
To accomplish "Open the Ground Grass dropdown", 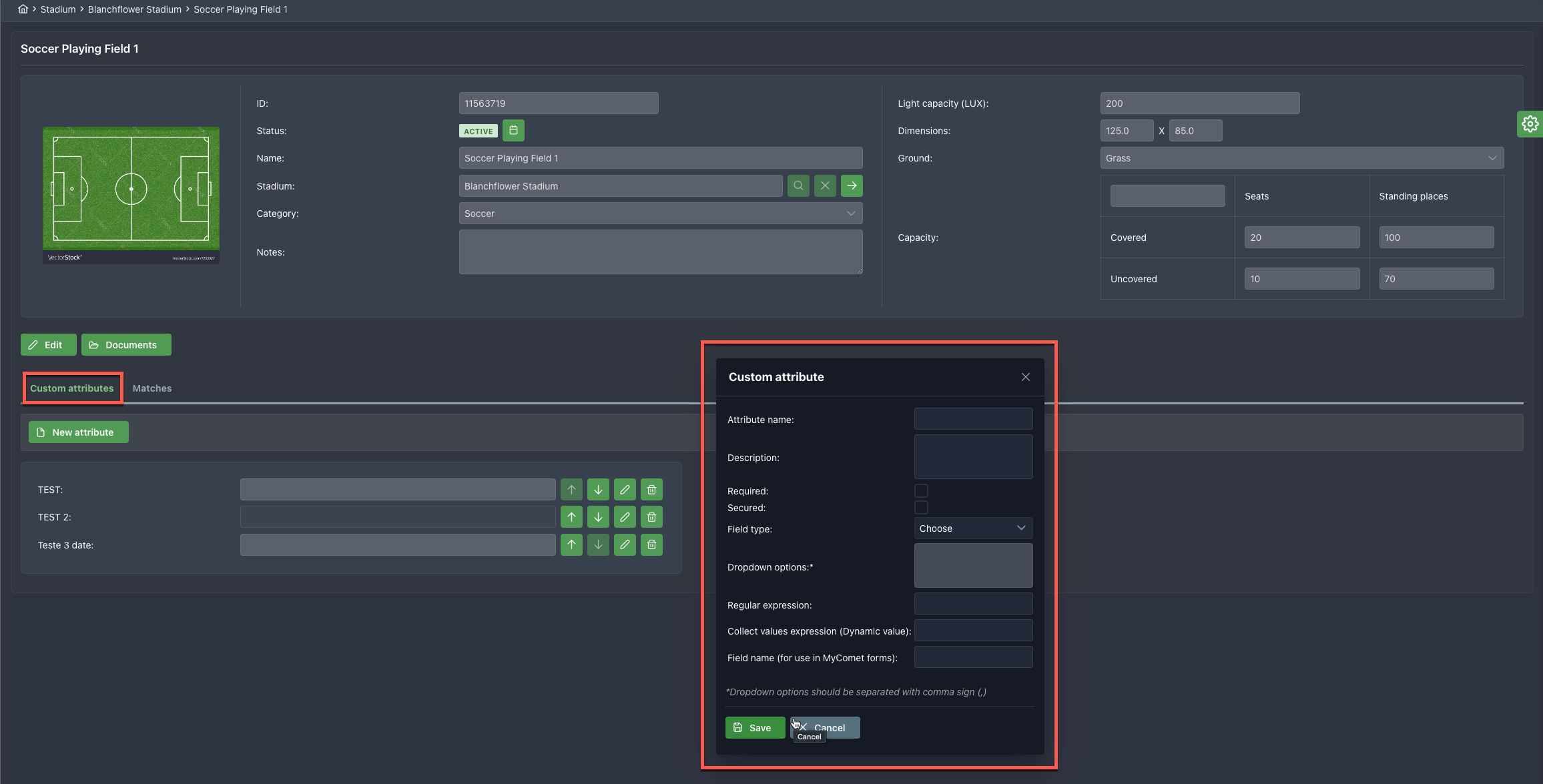I will point(1301,158).
